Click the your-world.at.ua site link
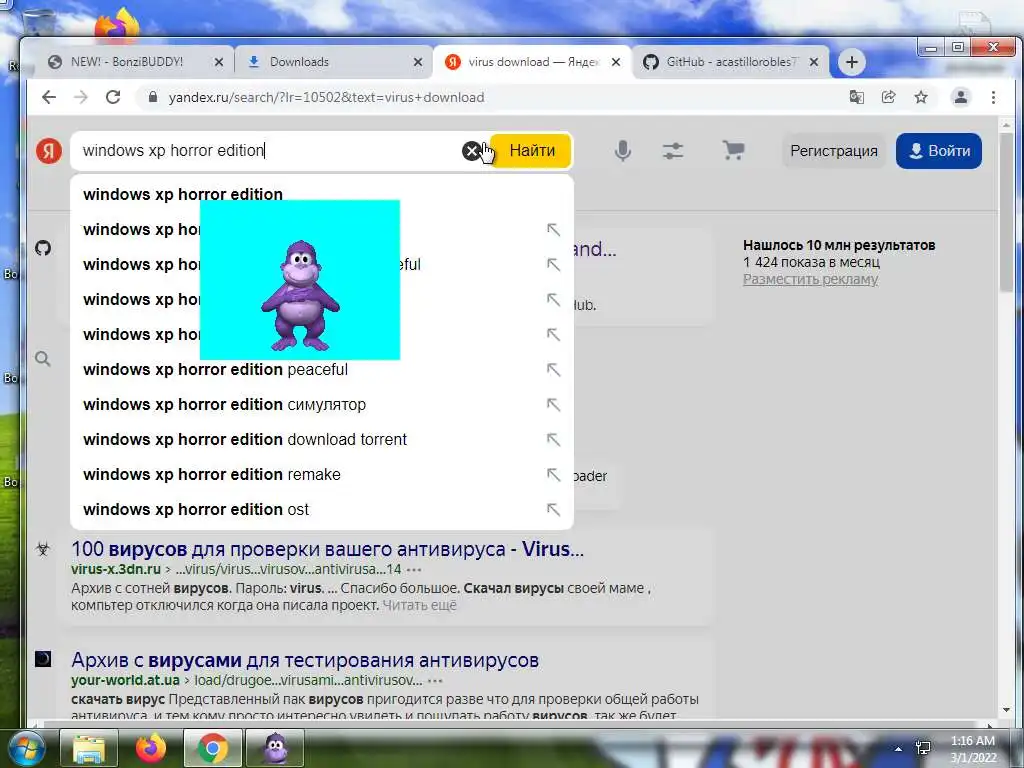Viewport: 1024px width, 768px height. 125,680
